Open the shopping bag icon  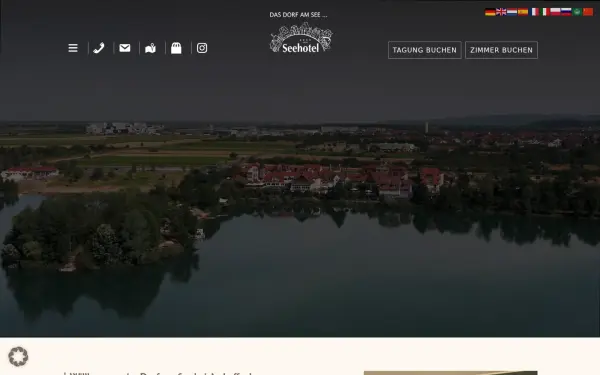[176, 48]
